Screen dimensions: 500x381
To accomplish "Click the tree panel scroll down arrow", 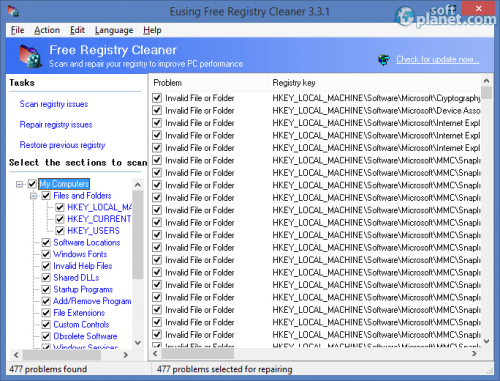I will point(138,343).
